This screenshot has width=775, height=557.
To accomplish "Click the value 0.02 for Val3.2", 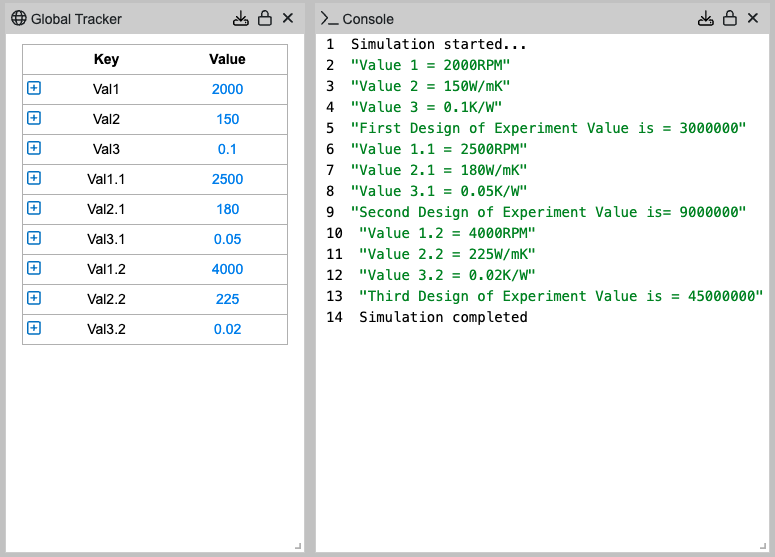I will [x=227, y=329].
